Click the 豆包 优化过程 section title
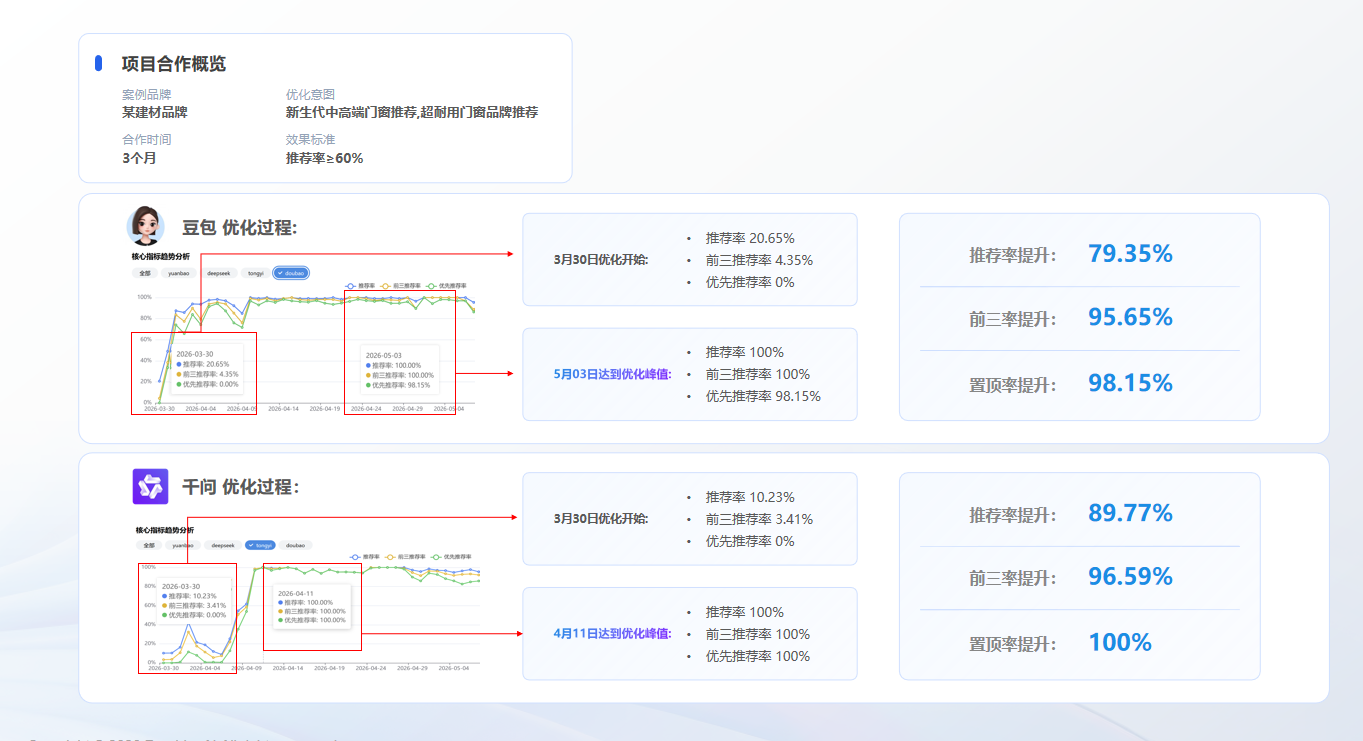The width and height of the screenshot is (1363, 741). coord(240,227)
